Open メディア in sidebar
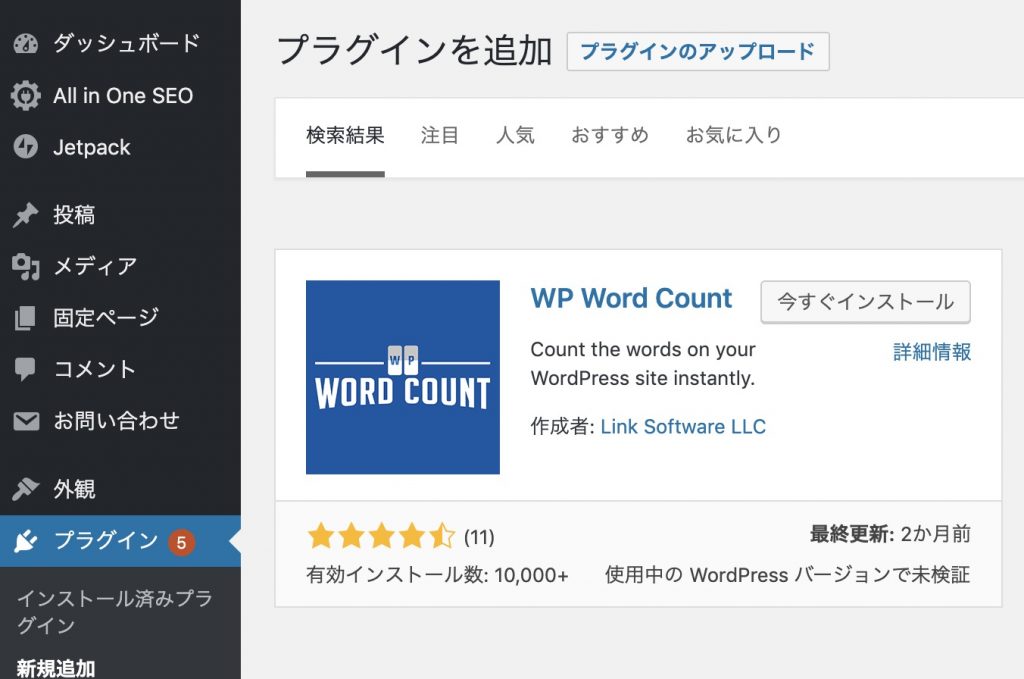 click(x=120, y=266)
